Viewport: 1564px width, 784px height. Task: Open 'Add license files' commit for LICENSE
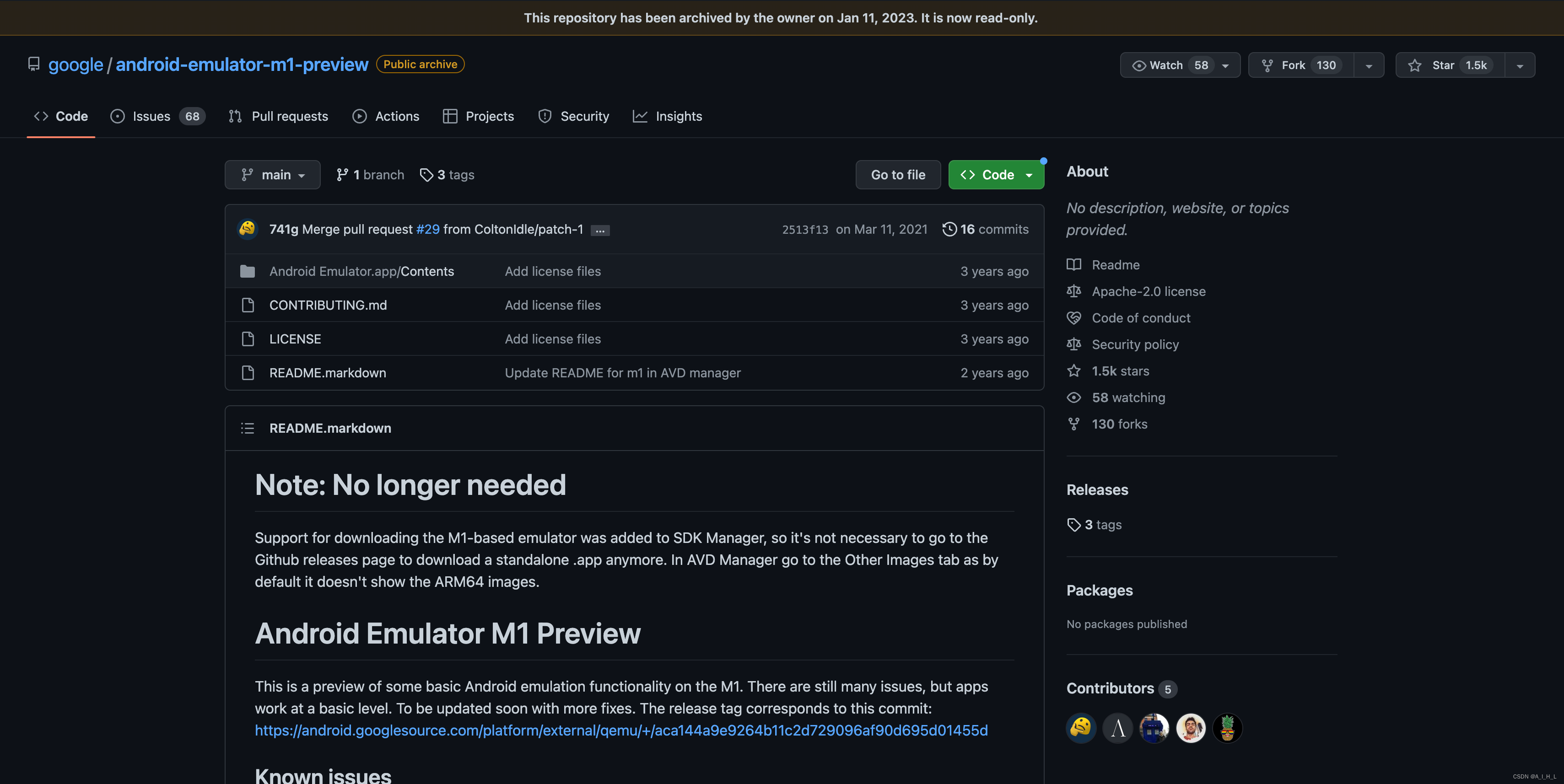click(552, 339)
